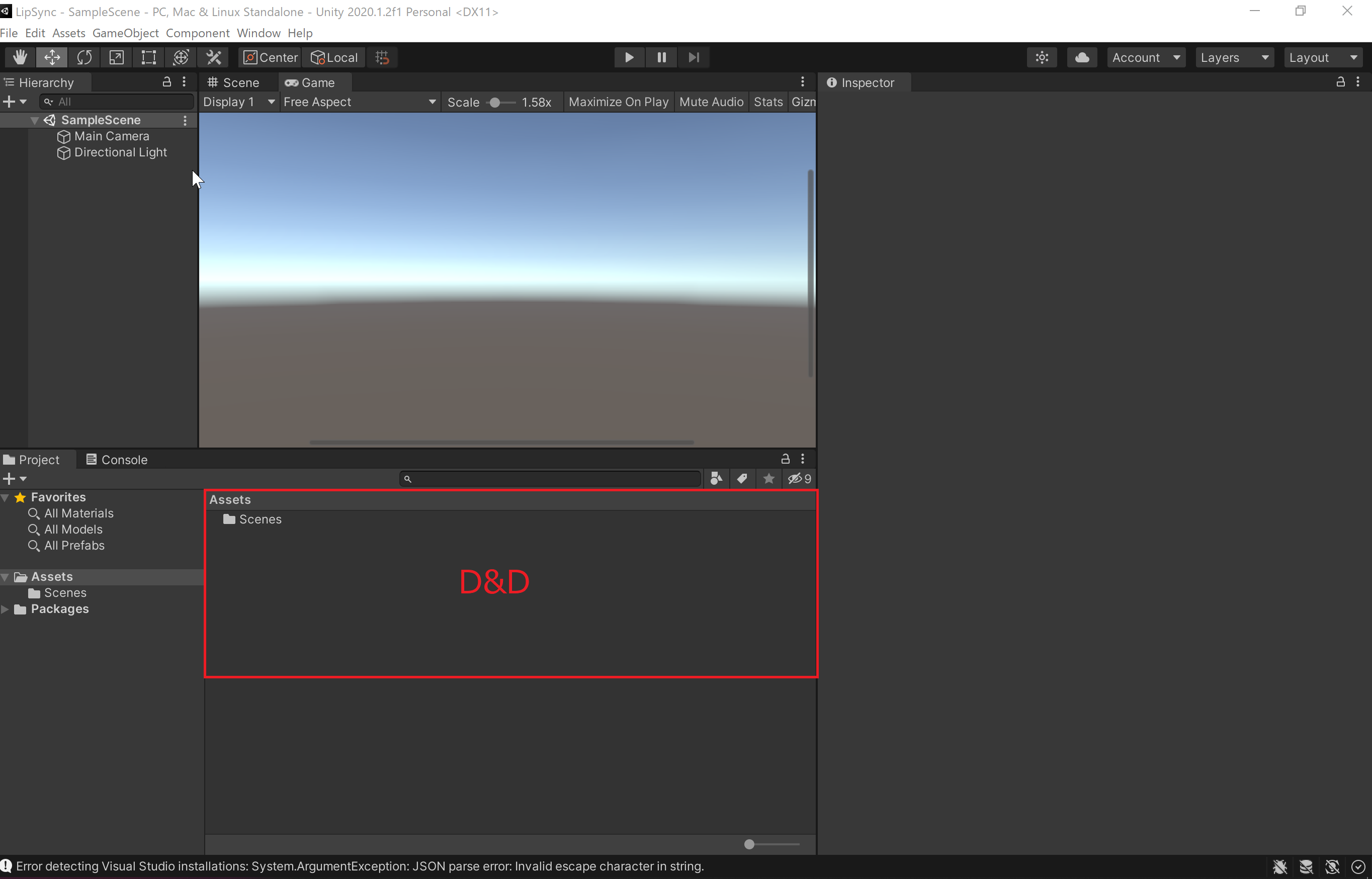Image resolution: width=1372 pixels, height=879 pixels.
Task: Select the Rect transform tool
Action: [x=148, y=57]
